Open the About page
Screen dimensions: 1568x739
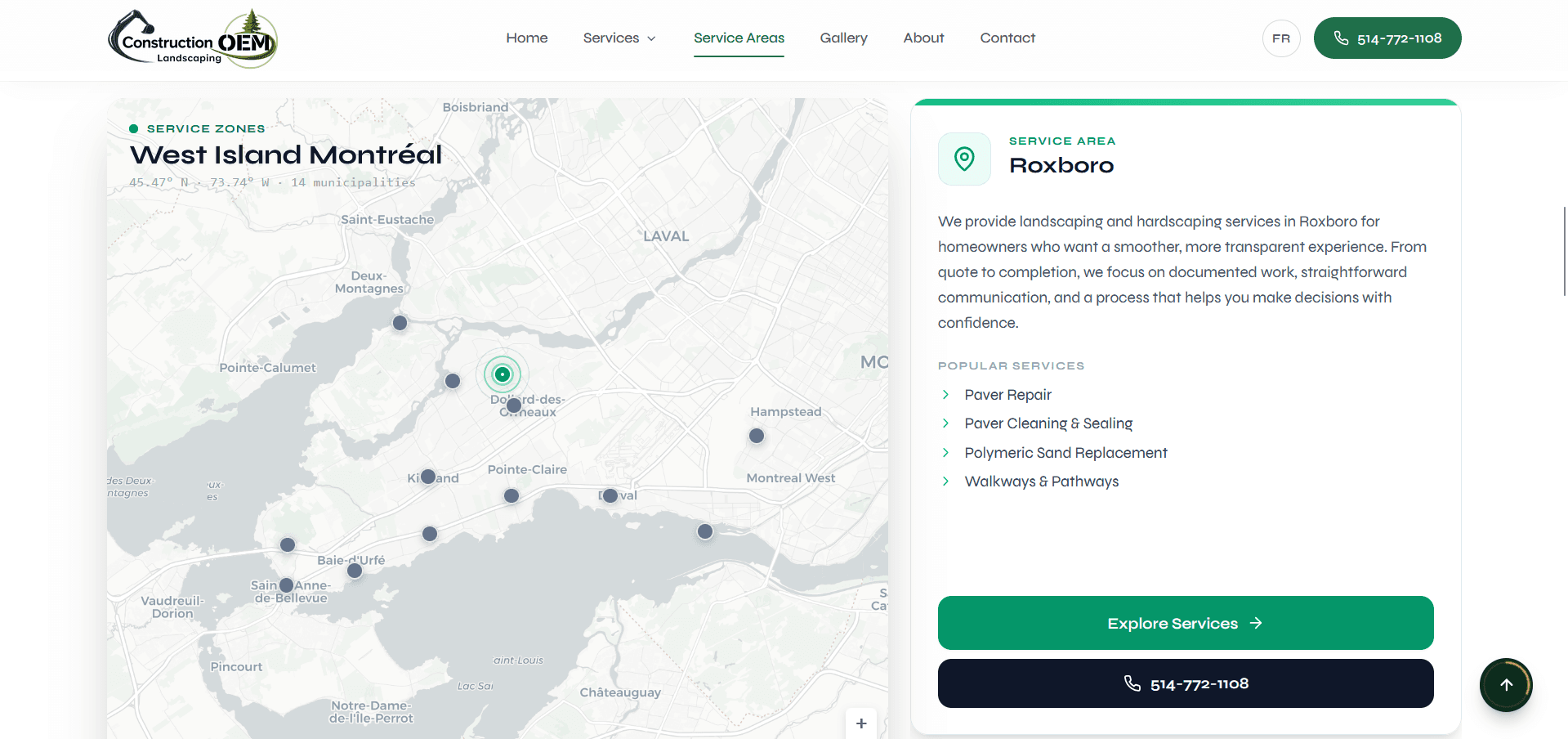tap(923, 38)
